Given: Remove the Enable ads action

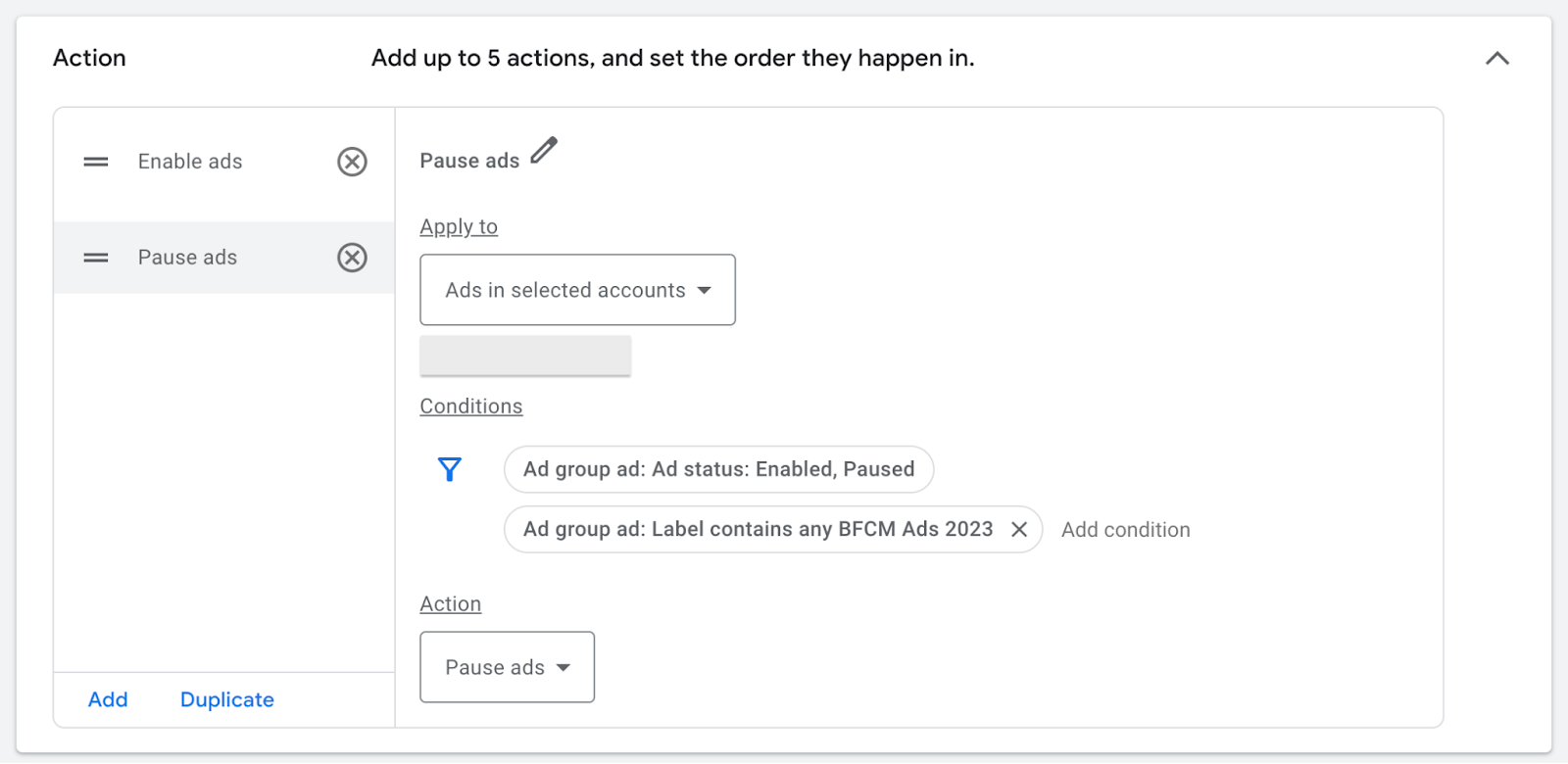Looking at the screenshot, I should pos(352,162).
